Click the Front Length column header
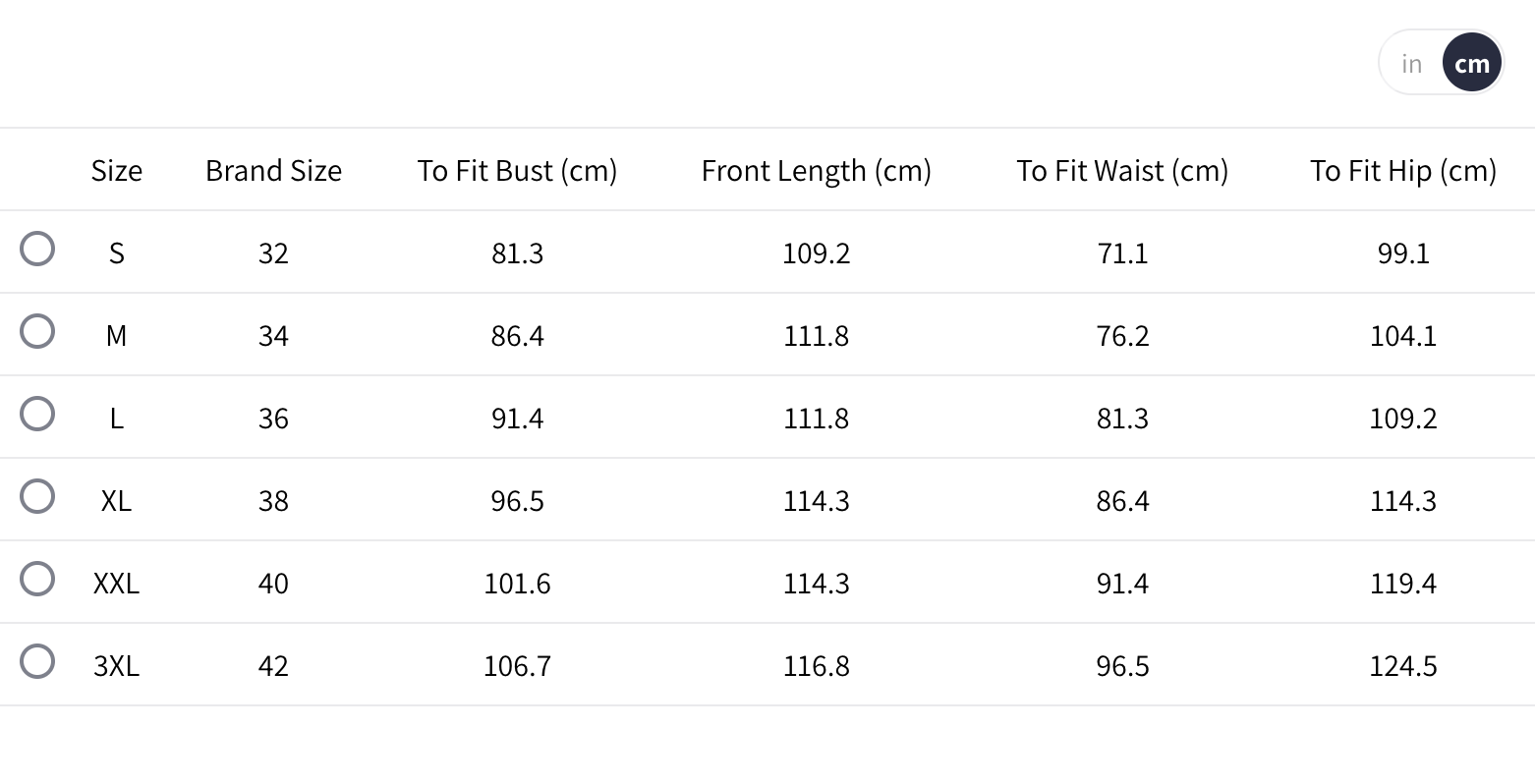This screenshot has height=784, width=1535. coord(816,171)
